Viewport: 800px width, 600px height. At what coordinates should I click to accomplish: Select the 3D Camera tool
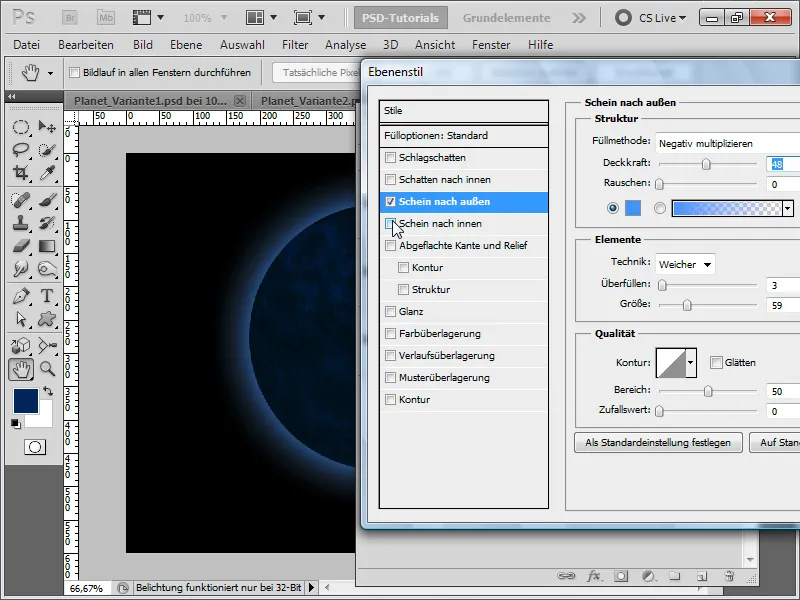point(47,345)
